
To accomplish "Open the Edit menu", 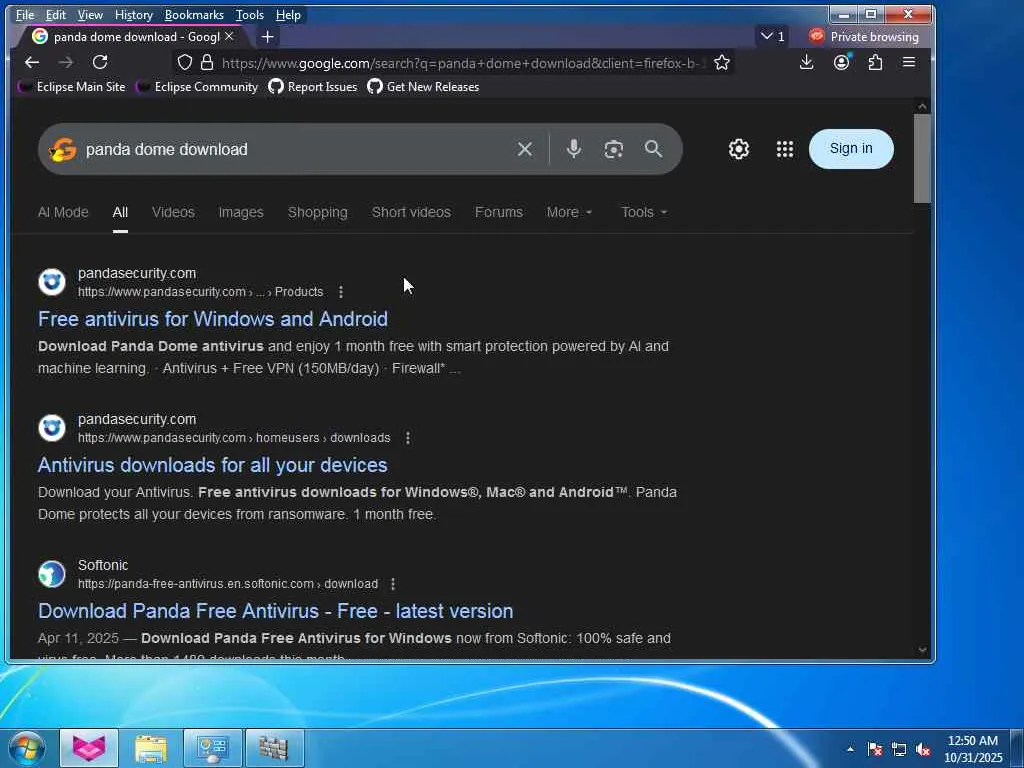I will [56, 14].
